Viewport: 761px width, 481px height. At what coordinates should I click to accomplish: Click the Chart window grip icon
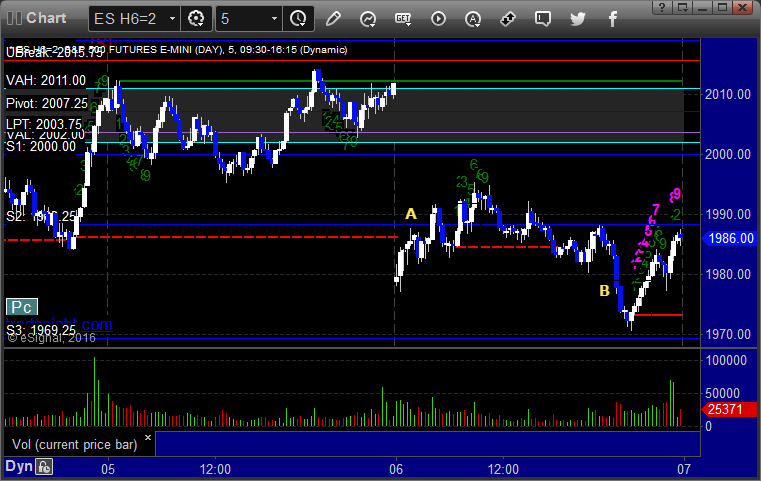(15, 18)
